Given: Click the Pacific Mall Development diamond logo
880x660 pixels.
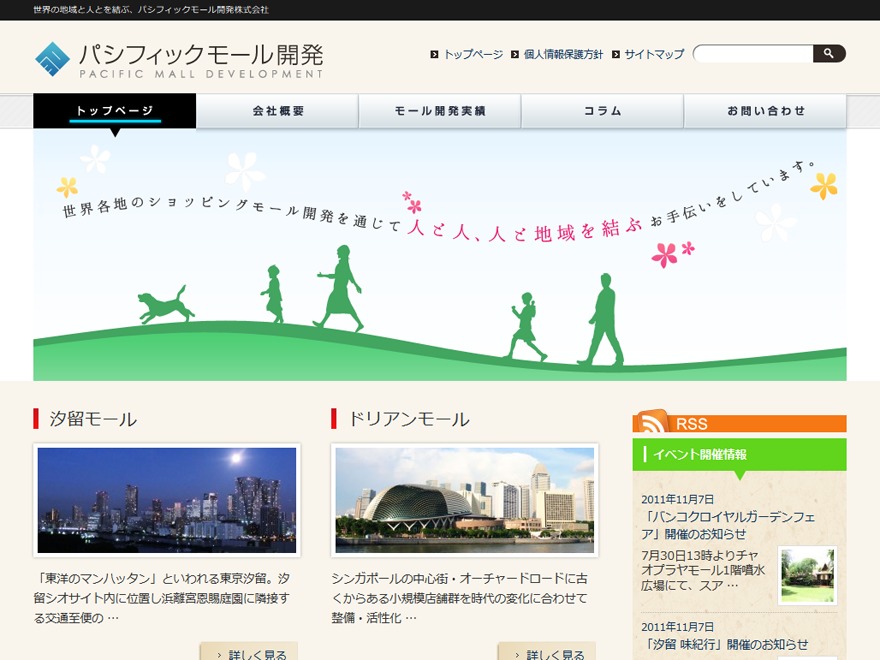Looking at the screenshot, I should (52, 59).
